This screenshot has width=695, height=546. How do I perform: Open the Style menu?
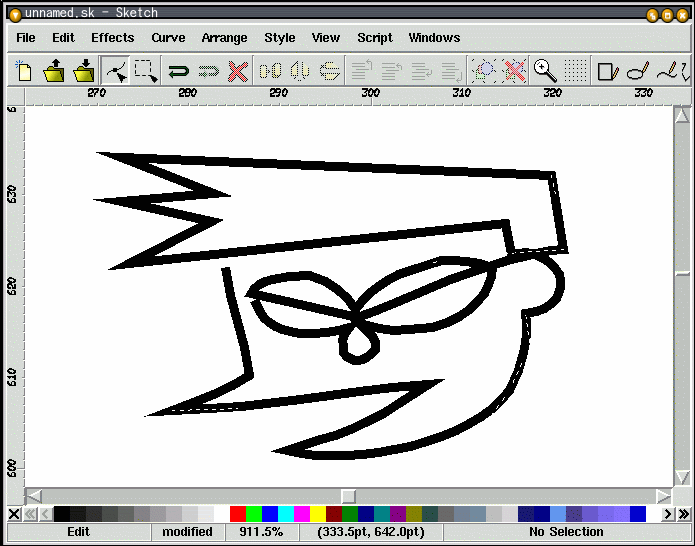tap(280, 38)
